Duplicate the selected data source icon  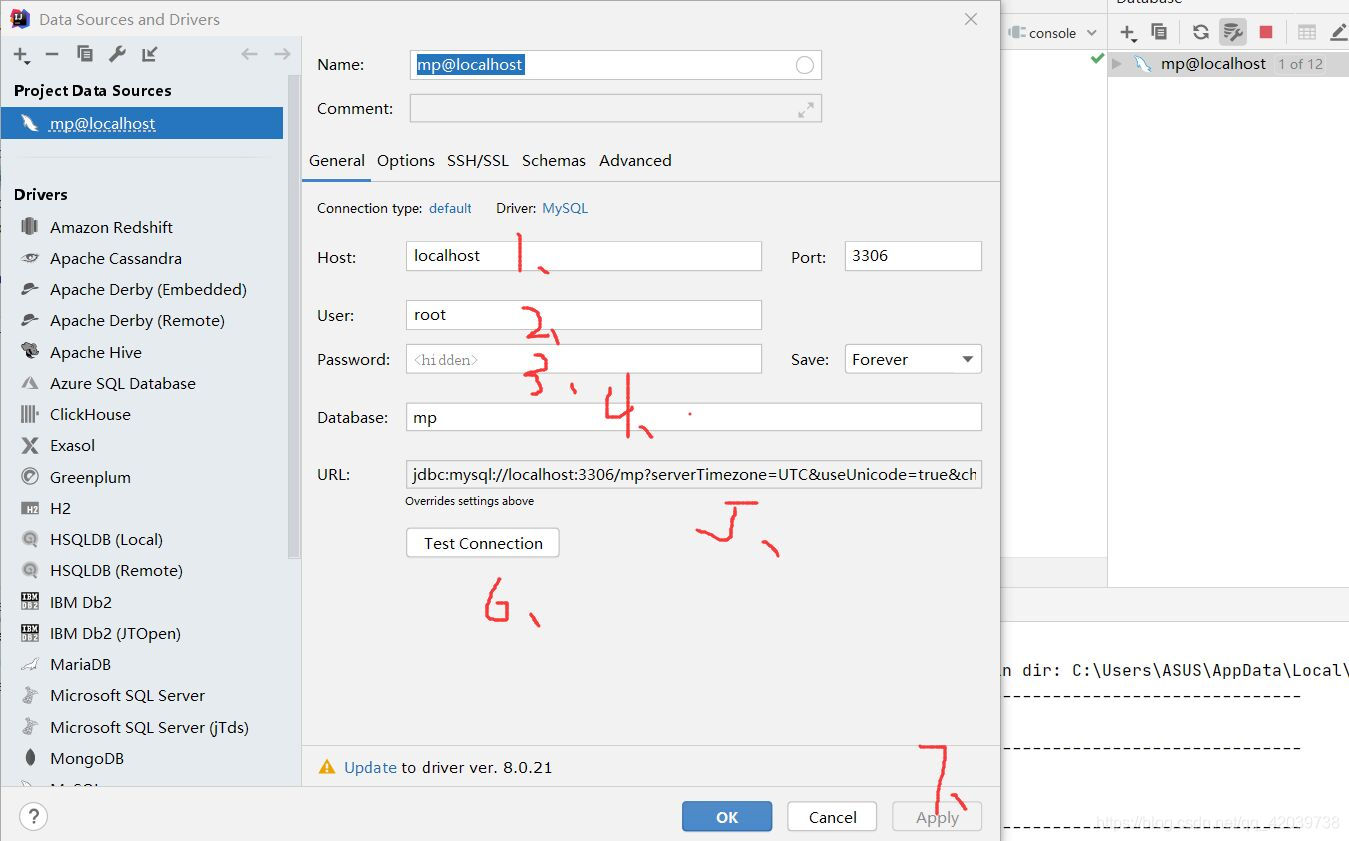tap(84, 54)
